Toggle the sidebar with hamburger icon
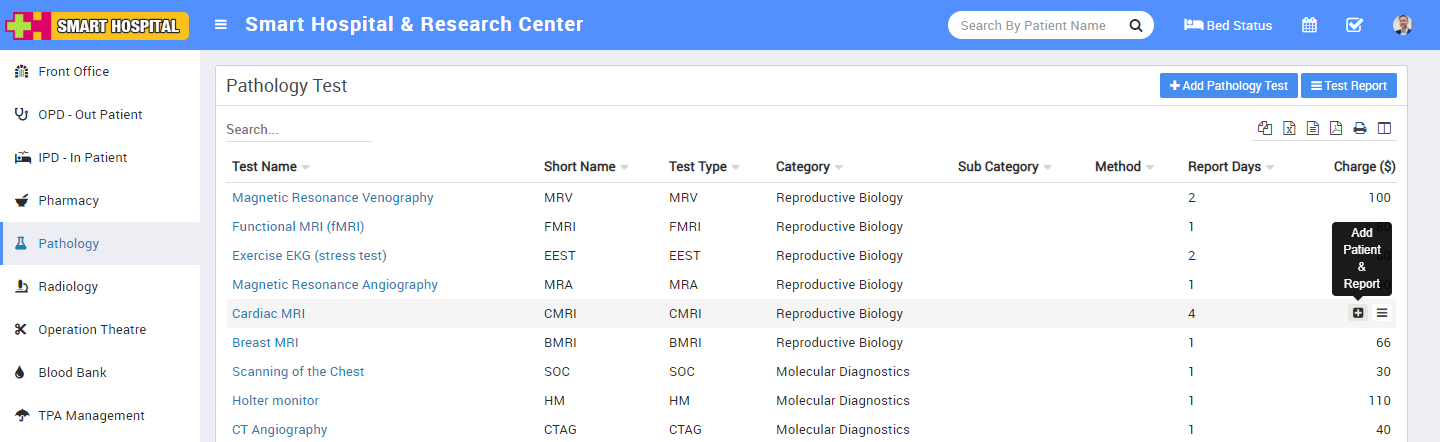 [221, 25]
